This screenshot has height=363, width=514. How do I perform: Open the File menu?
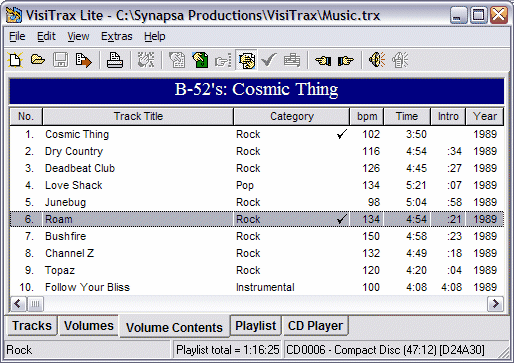pyautogui.click(x=17, y=36)
